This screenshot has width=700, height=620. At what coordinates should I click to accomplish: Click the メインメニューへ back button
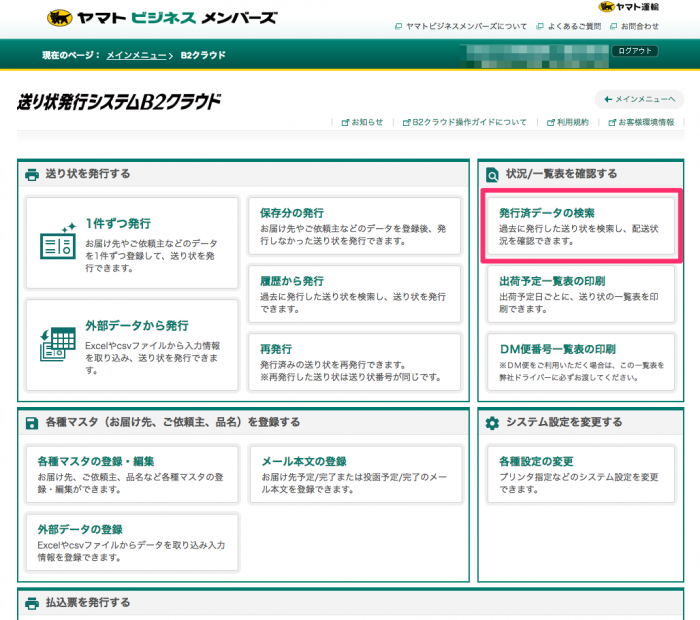(639, 99)
